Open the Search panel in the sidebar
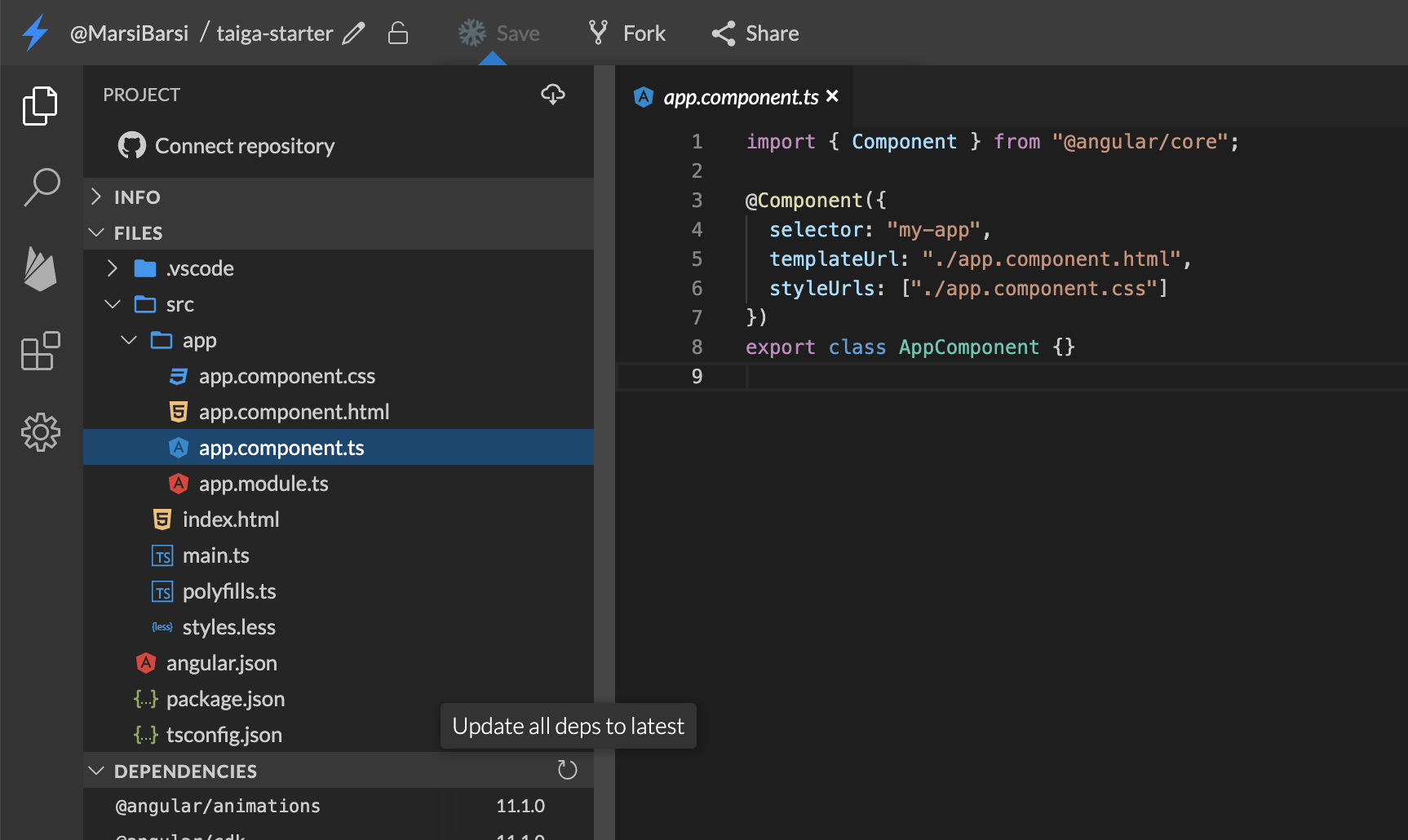 pos(41,187)
